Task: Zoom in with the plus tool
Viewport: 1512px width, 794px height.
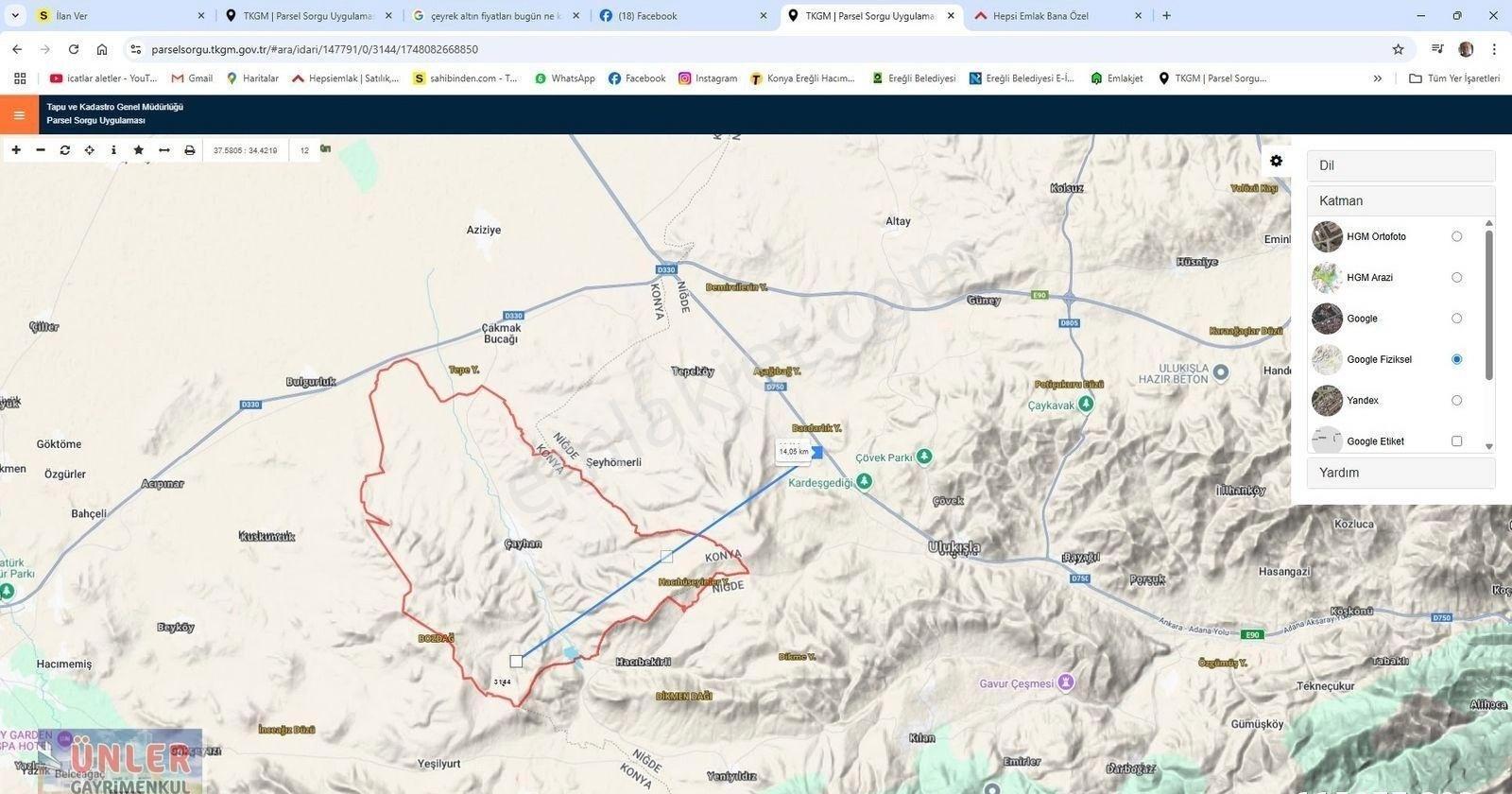Action: [16, 150]
